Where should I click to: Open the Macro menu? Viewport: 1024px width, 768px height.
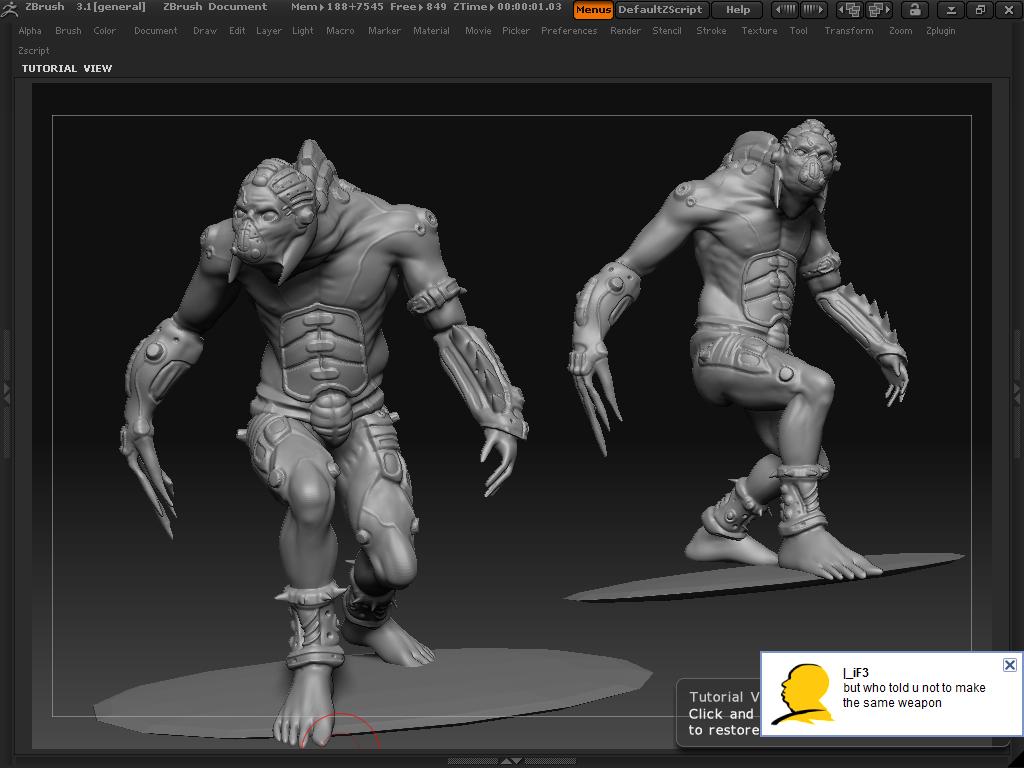pos(340,31)
